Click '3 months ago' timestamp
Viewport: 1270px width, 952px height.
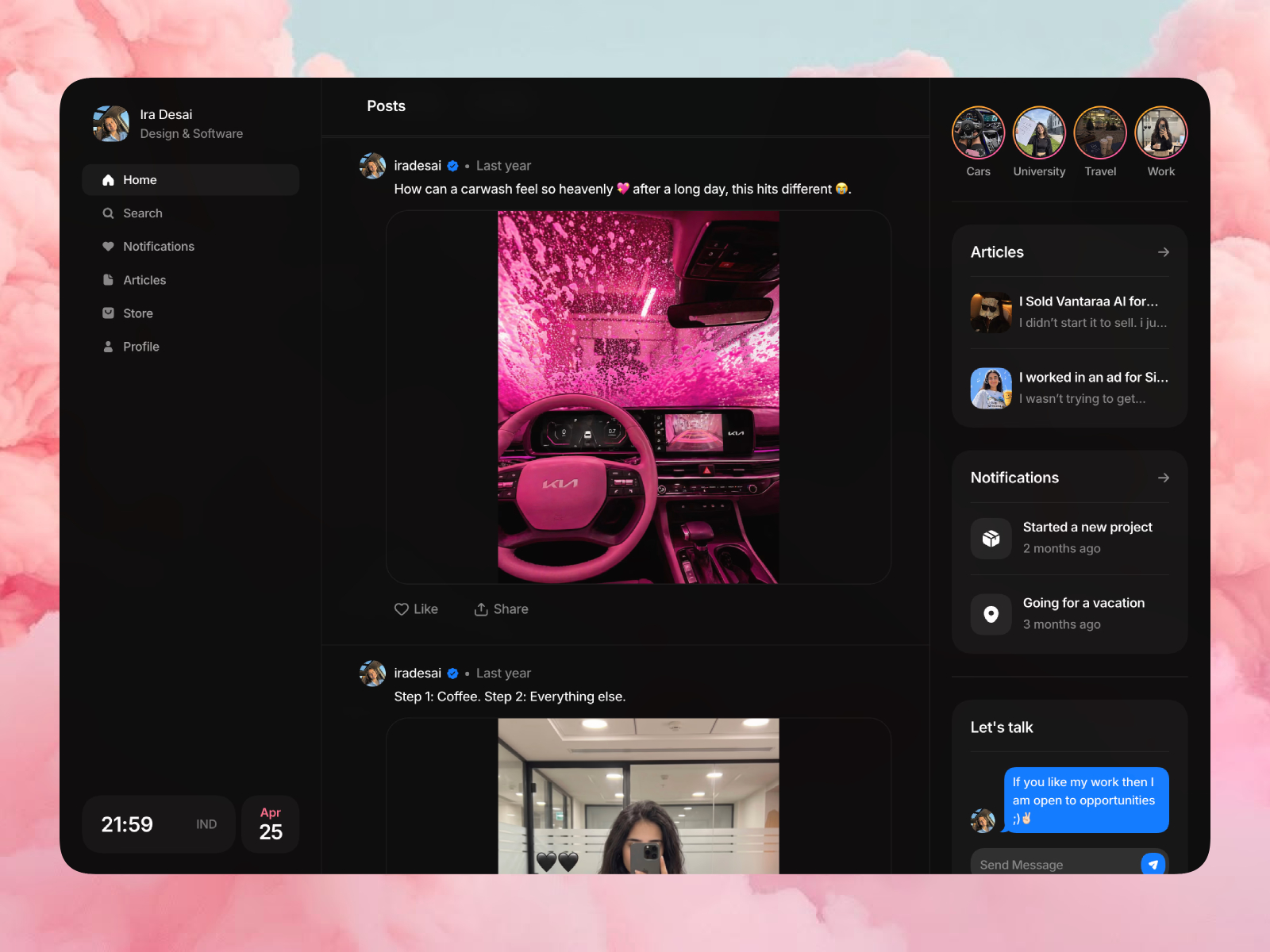(1061, 625)
